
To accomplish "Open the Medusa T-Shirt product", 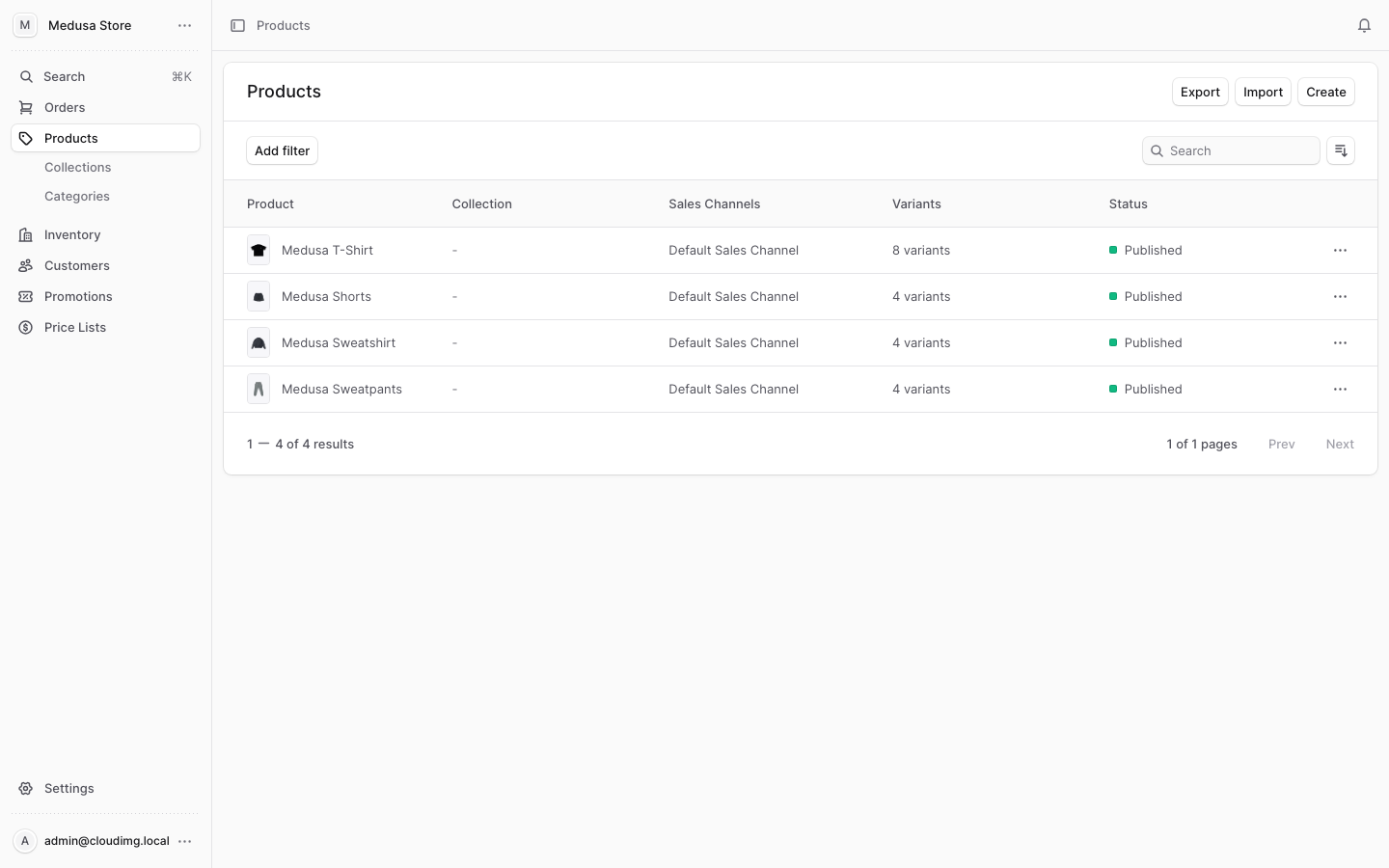I will (327, 250).
